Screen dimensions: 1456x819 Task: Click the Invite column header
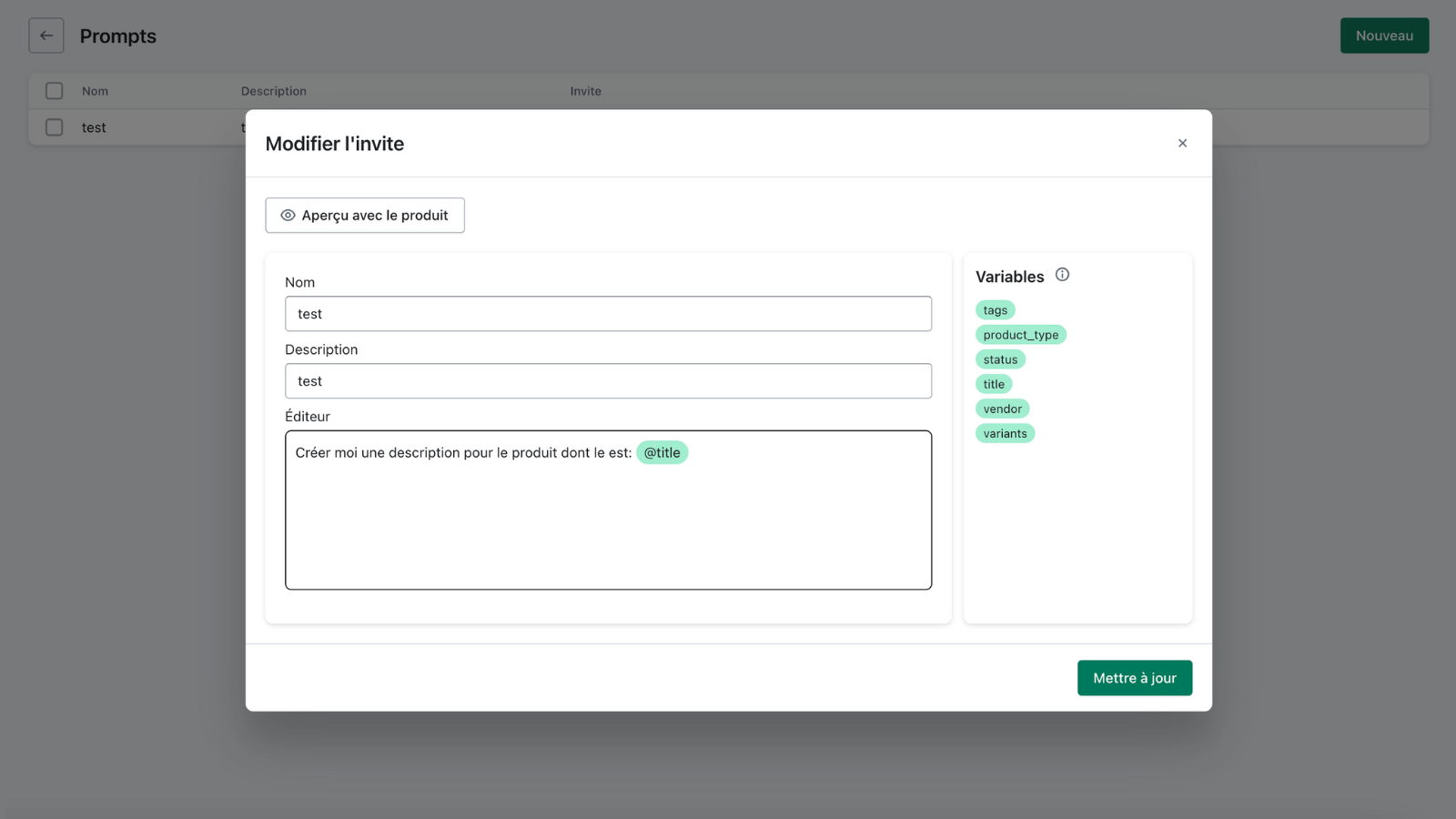point(585,91)
